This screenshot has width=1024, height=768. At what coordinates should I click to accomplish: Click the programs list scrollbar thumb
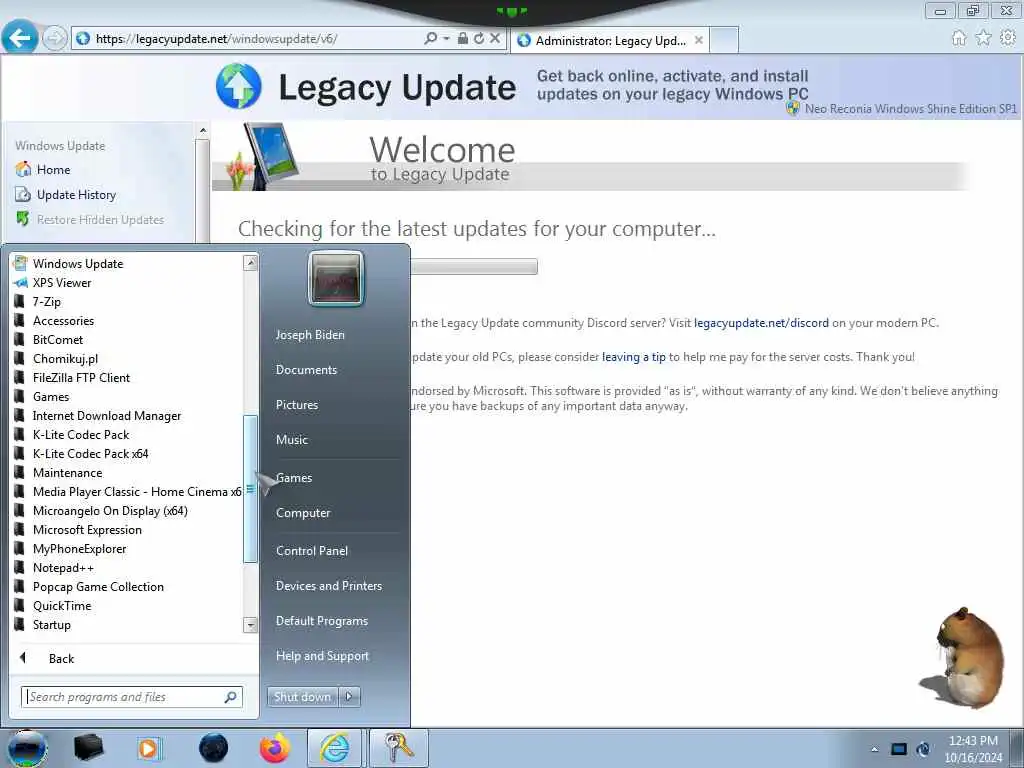click(250, 488)
